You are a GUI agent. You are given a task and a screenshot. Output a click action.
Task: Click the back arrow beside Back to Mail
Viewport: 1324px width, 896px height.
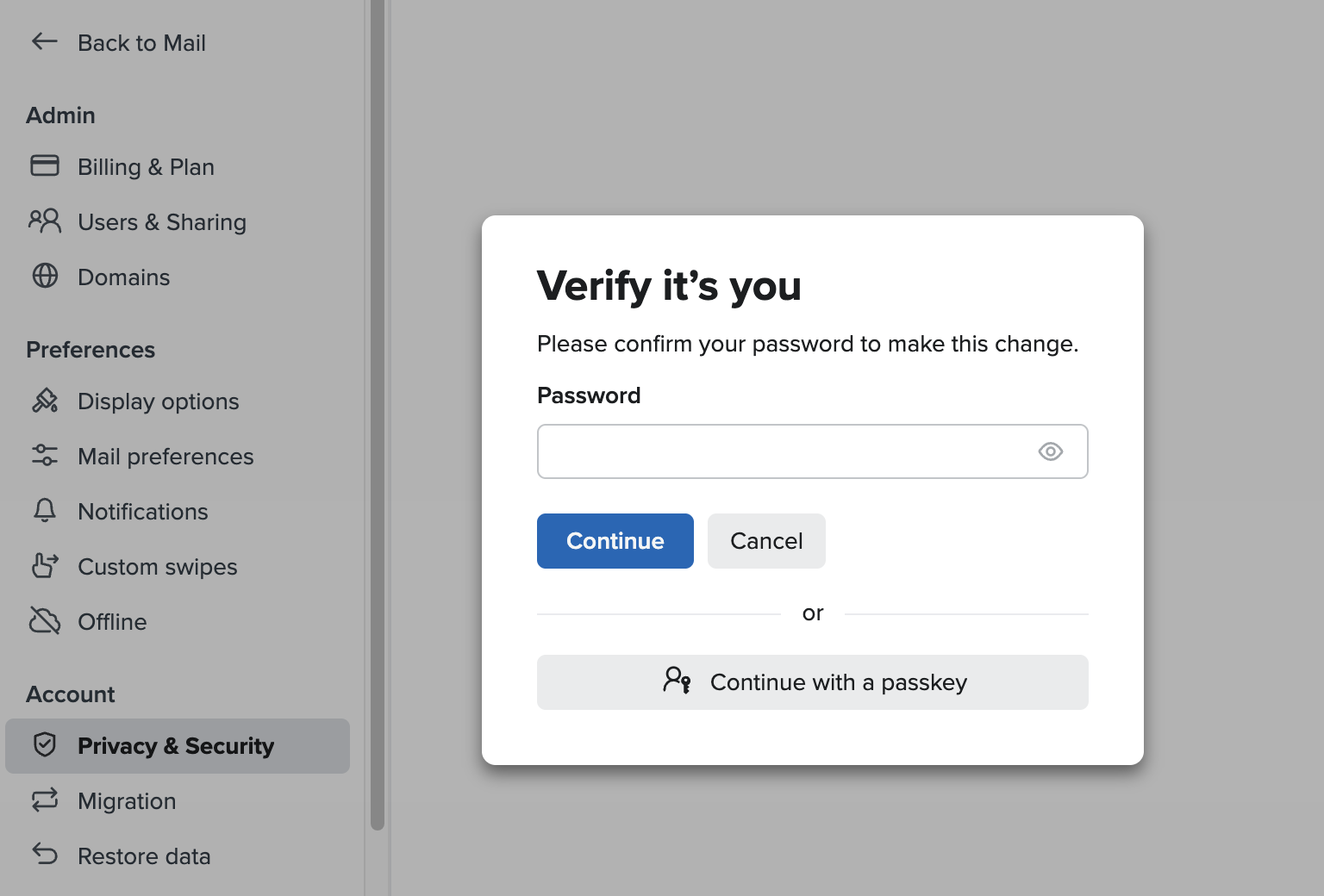click(44, 41)
